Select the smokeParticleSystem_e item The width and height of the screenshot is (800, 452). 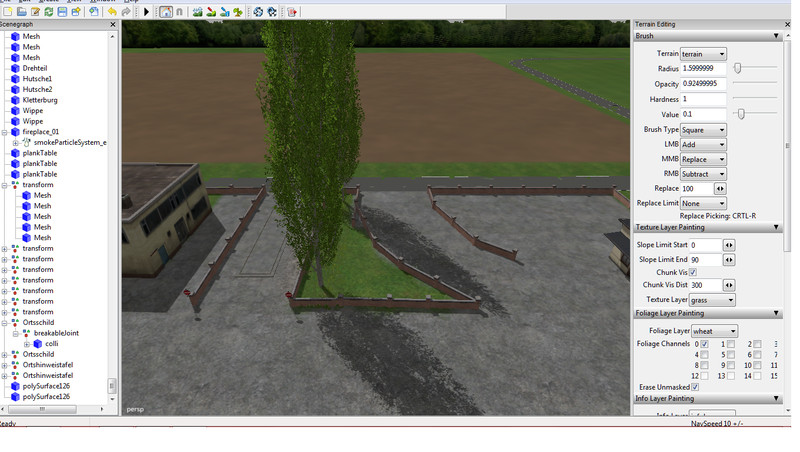(70, 142)
